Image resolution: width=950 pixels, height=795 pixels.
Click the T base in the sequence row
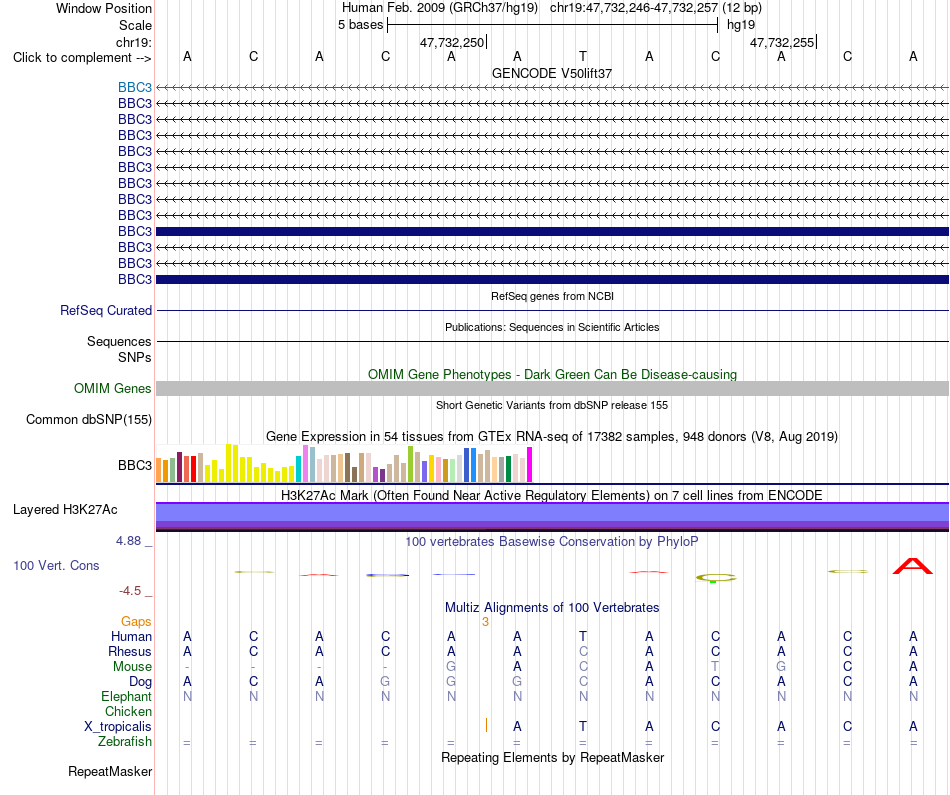click(x=583, y=56)
